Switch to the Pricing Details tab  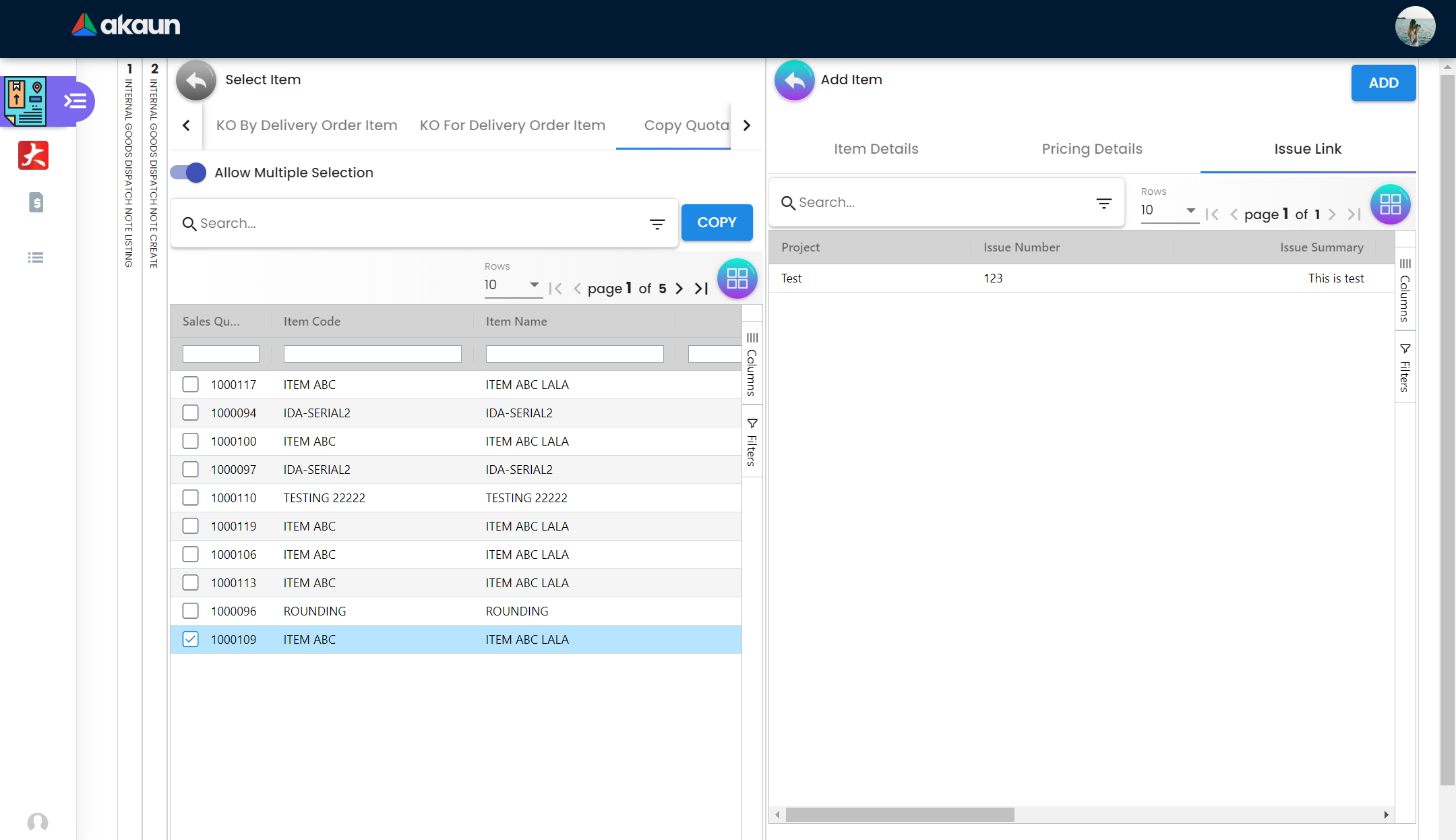coord(1091,149)
